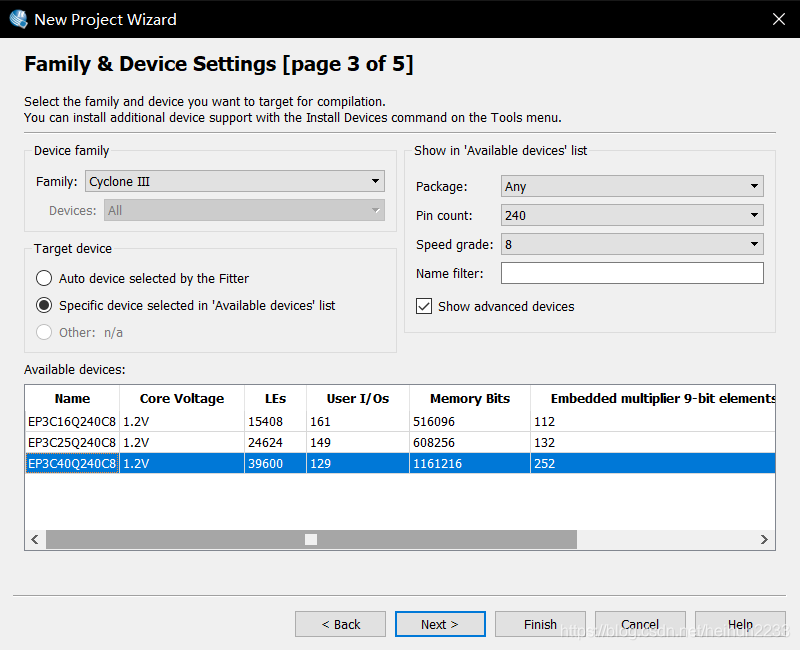Close the New Project Wizard window
The image size is (800, 650).
(x=779, y=19)
